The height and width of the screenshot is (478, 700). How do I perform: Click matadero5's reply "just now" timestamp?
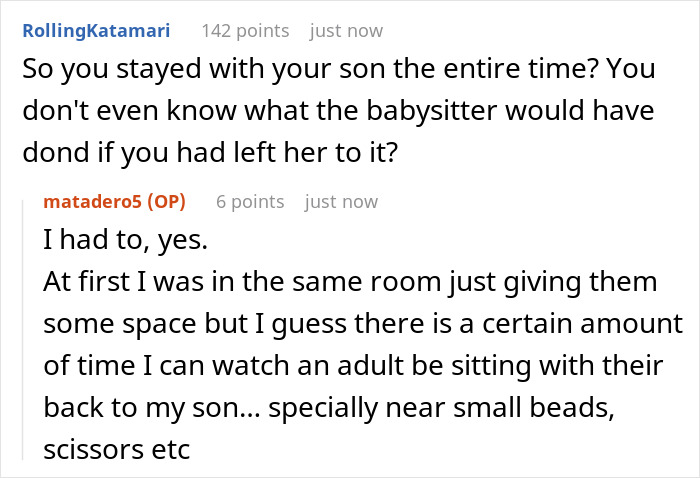coord(341,202)
